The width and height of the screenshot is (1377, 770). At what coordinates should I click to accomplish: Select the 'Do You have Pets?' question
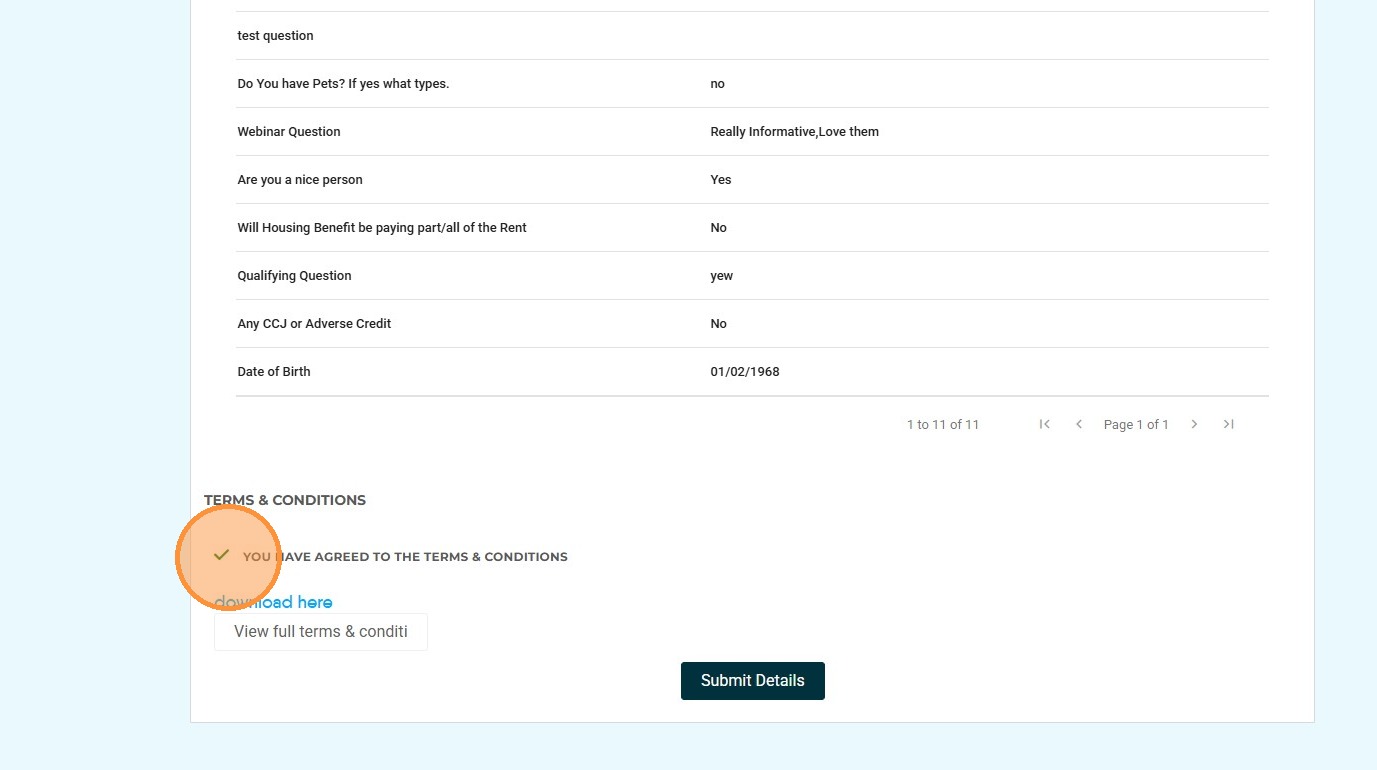(343, 84)
